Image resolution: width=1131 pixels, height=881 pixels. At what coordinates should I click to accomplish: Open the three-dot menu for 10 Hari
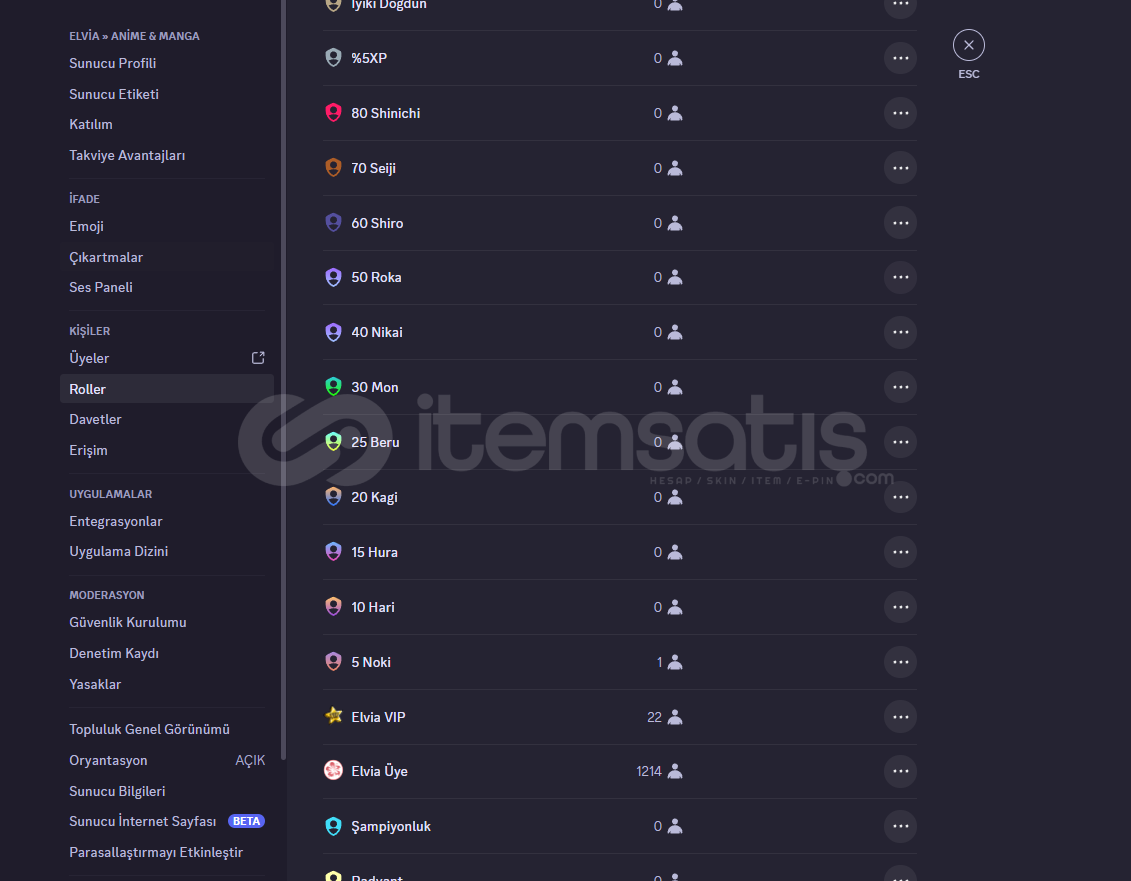[900, 607]
